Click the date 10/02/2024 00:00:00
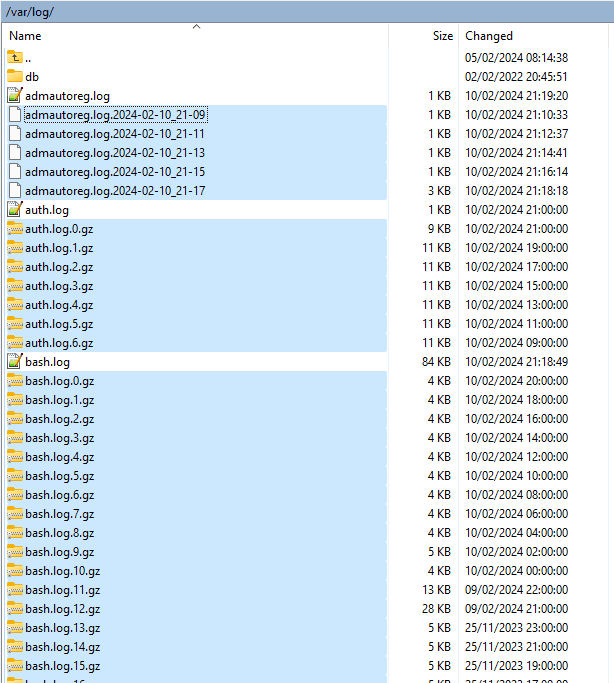 (x=516, y=571)
